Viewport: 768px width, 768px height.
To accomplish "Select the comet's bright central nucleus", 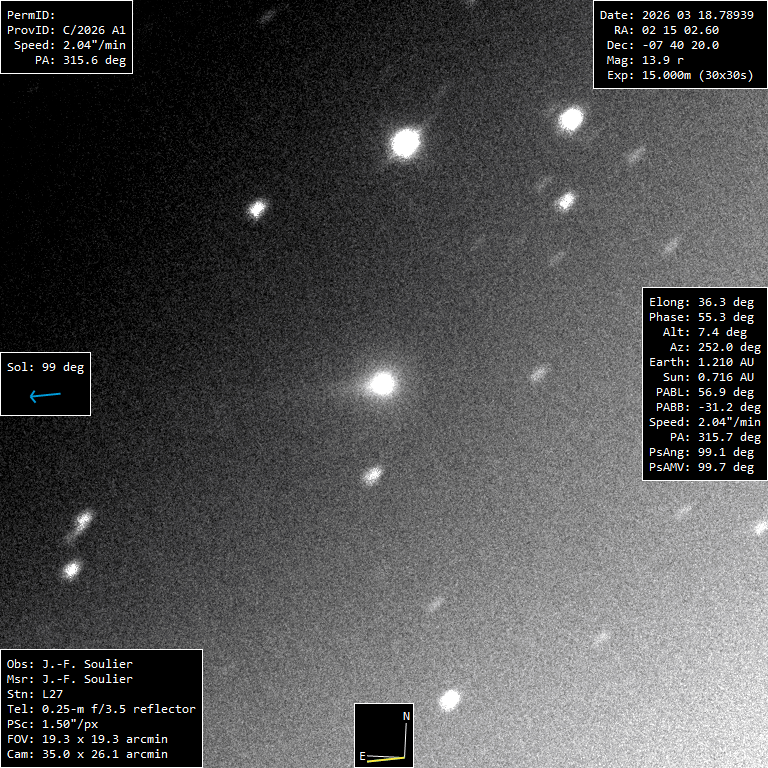I will [x=382, y=383].
